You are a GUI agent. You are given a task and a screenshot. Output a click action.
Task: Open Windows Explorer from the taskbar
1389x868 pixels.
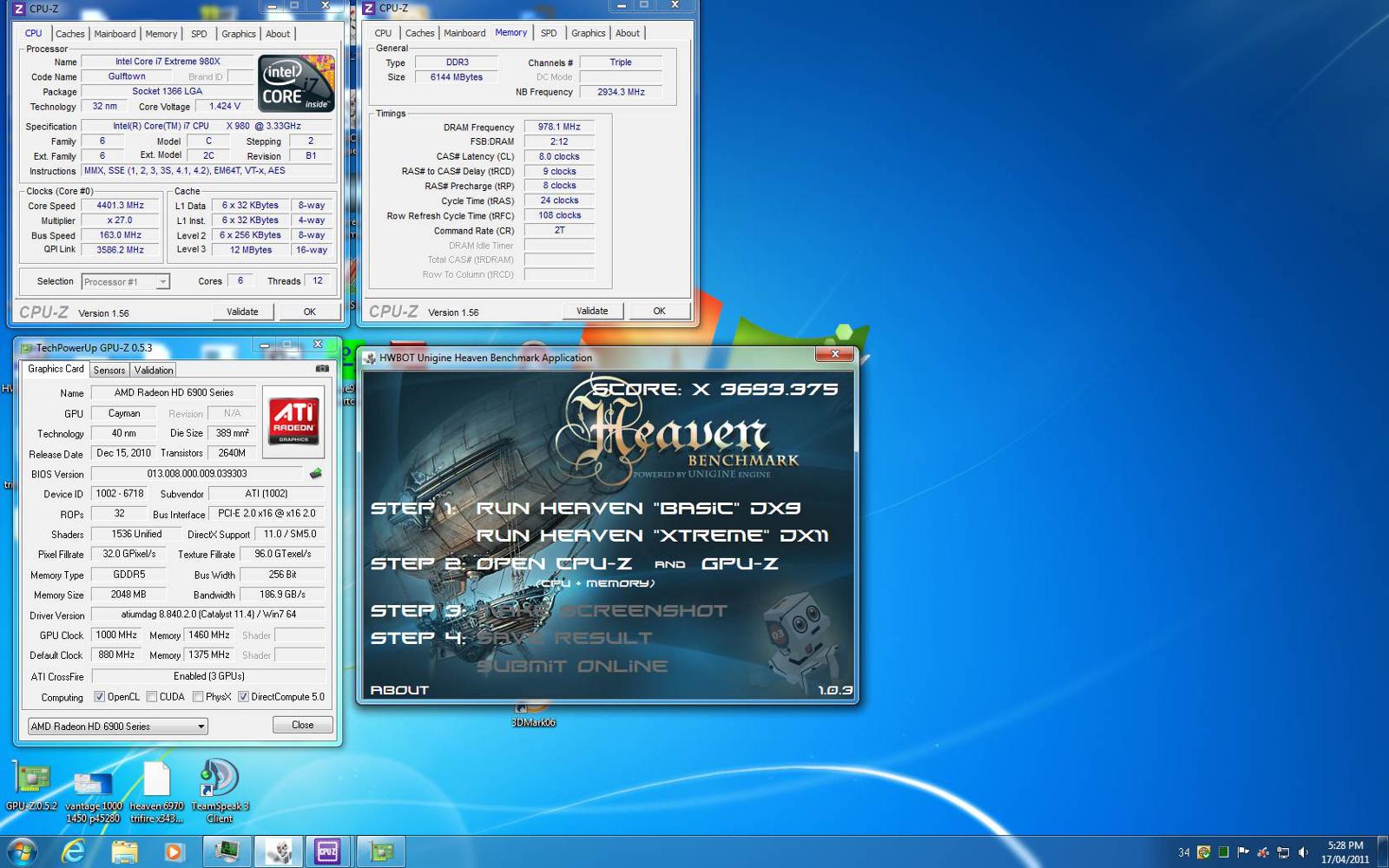[x=124, y=852]
